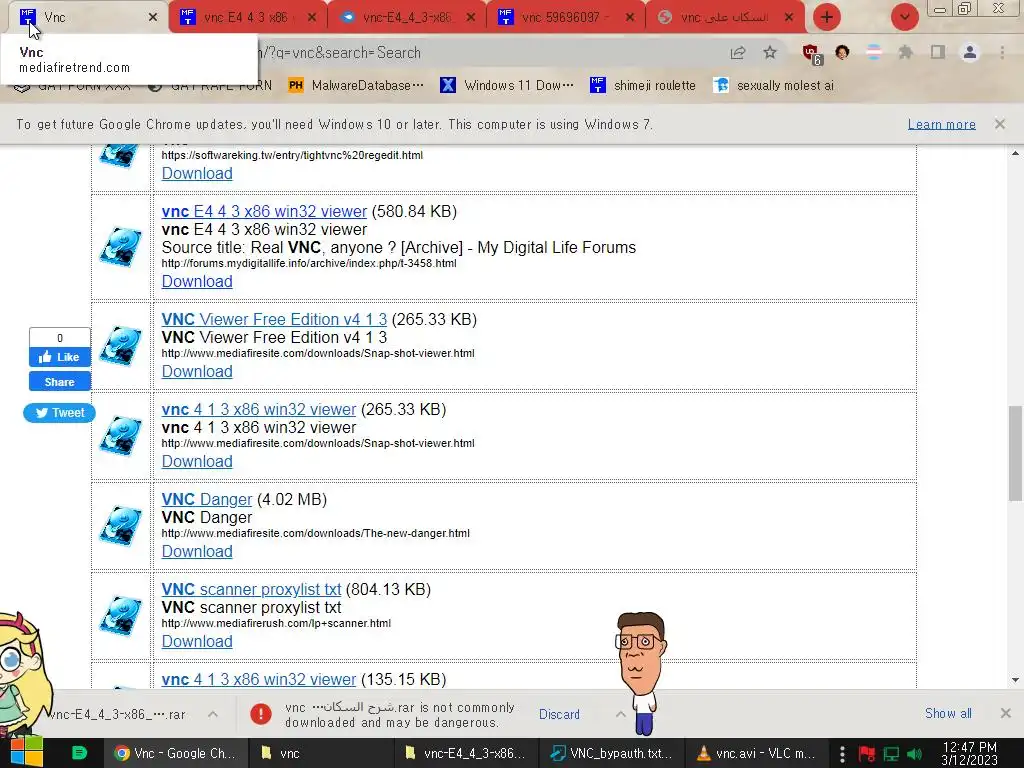Click Download under vnc E4 4 3 x86 win32 viewer

(x=197, y=281)
